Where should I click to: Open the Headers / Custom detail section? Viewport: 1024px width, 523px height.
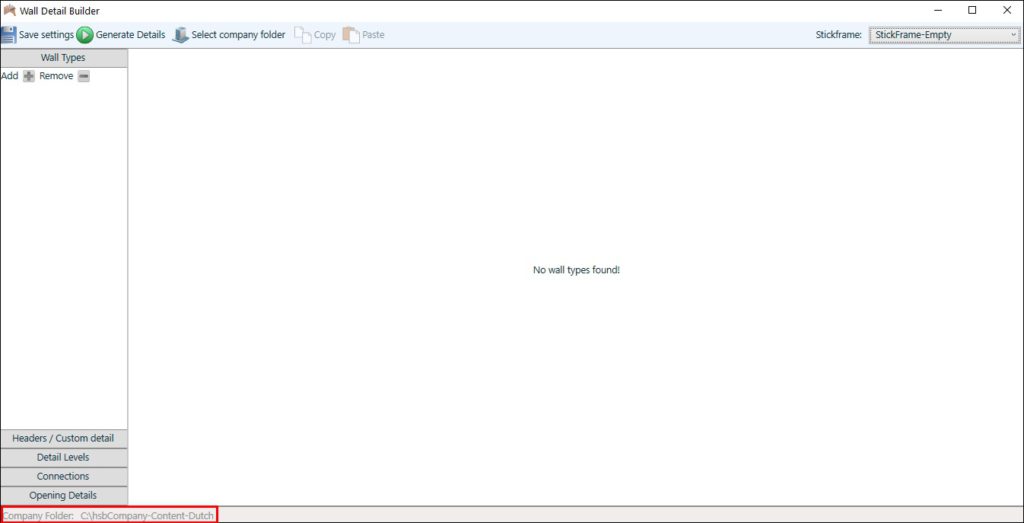point(63,438)
